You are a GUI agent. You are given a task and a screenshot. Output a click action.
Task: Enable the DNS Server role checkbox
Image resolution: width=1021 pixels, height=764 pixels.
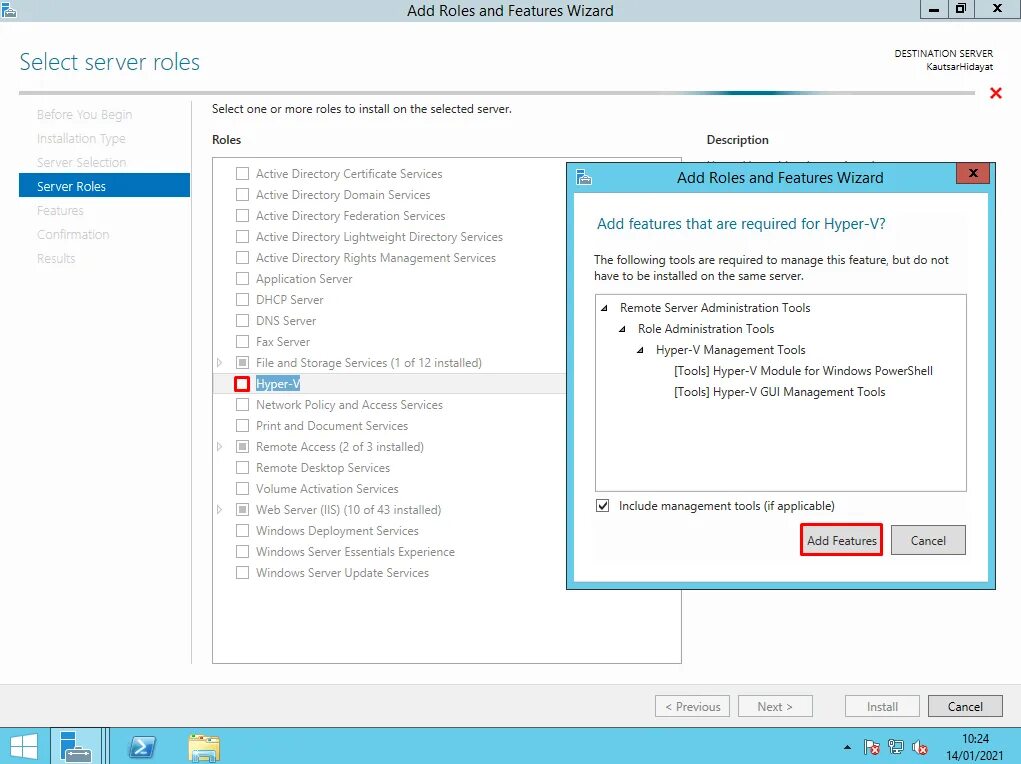pyautogui.click(x=242, y=320)
